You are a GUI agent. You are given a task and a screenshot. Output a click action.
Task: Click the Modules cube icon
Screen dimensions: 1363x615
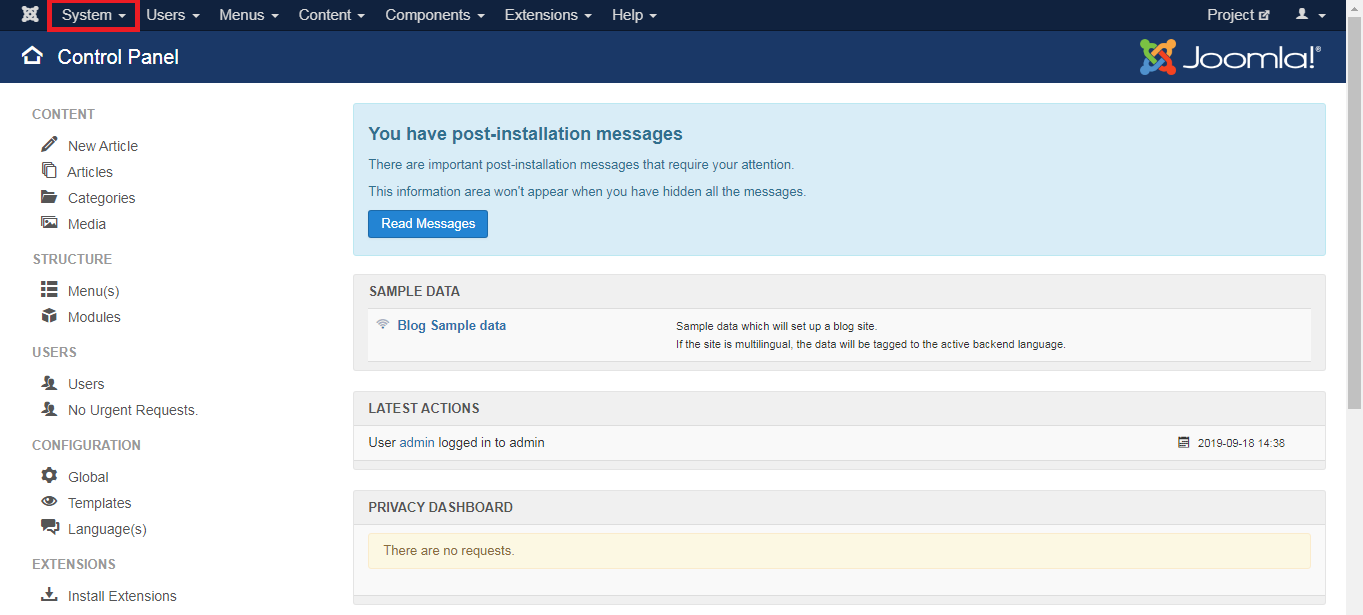(x=49, y=316)
